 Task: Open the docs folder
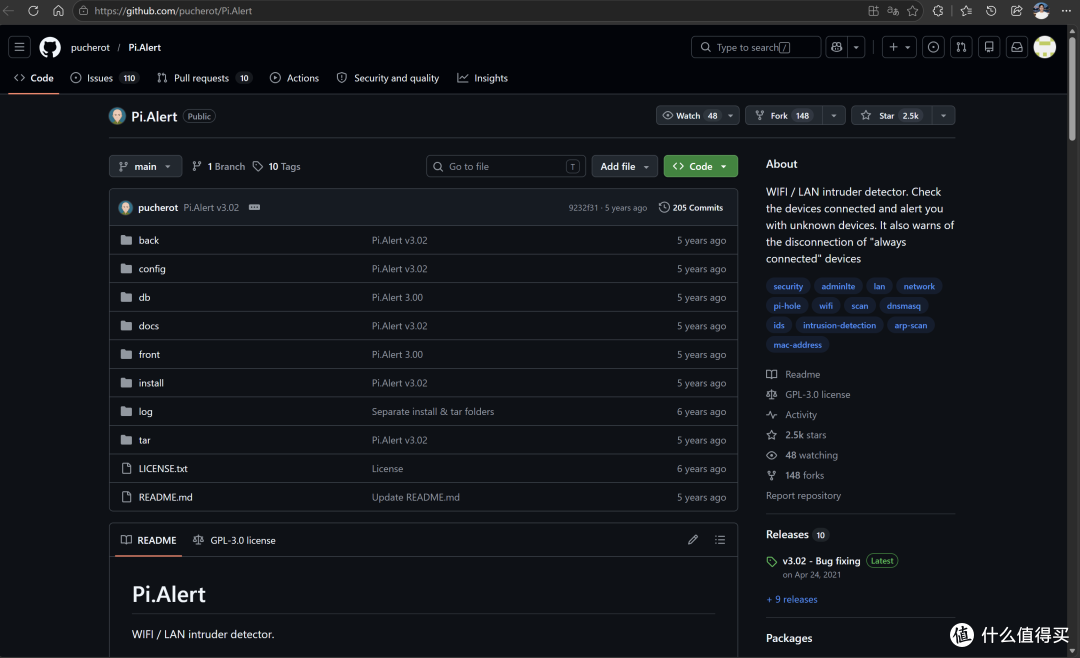(x=149, y=326)
